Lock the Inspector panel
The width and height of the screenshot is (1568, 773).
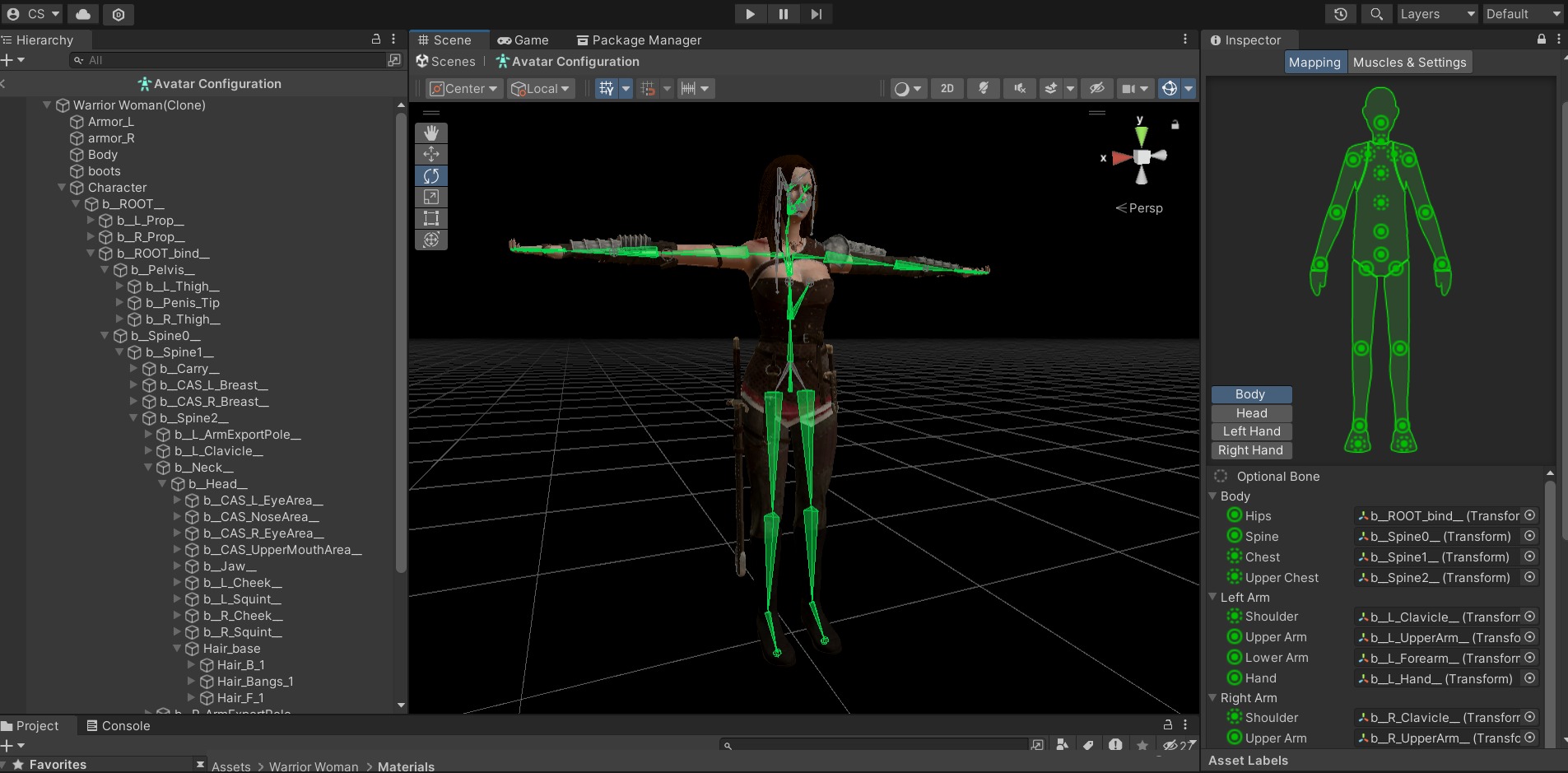pos(1542,40)
